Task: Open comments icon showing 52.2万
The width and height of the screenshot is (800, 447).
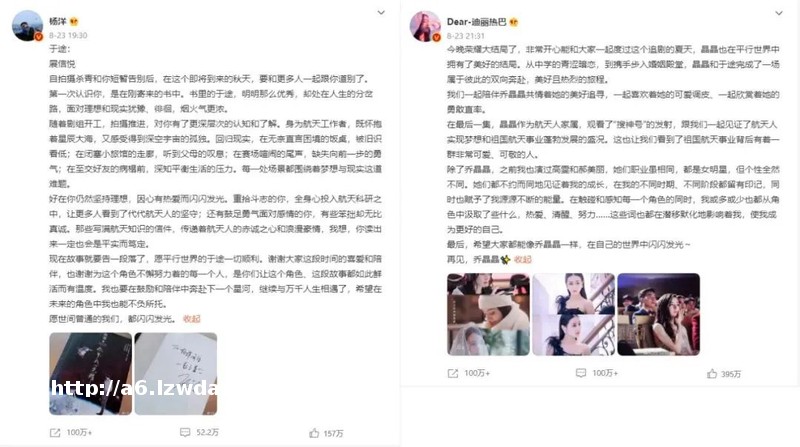Action: pos(185,432)
